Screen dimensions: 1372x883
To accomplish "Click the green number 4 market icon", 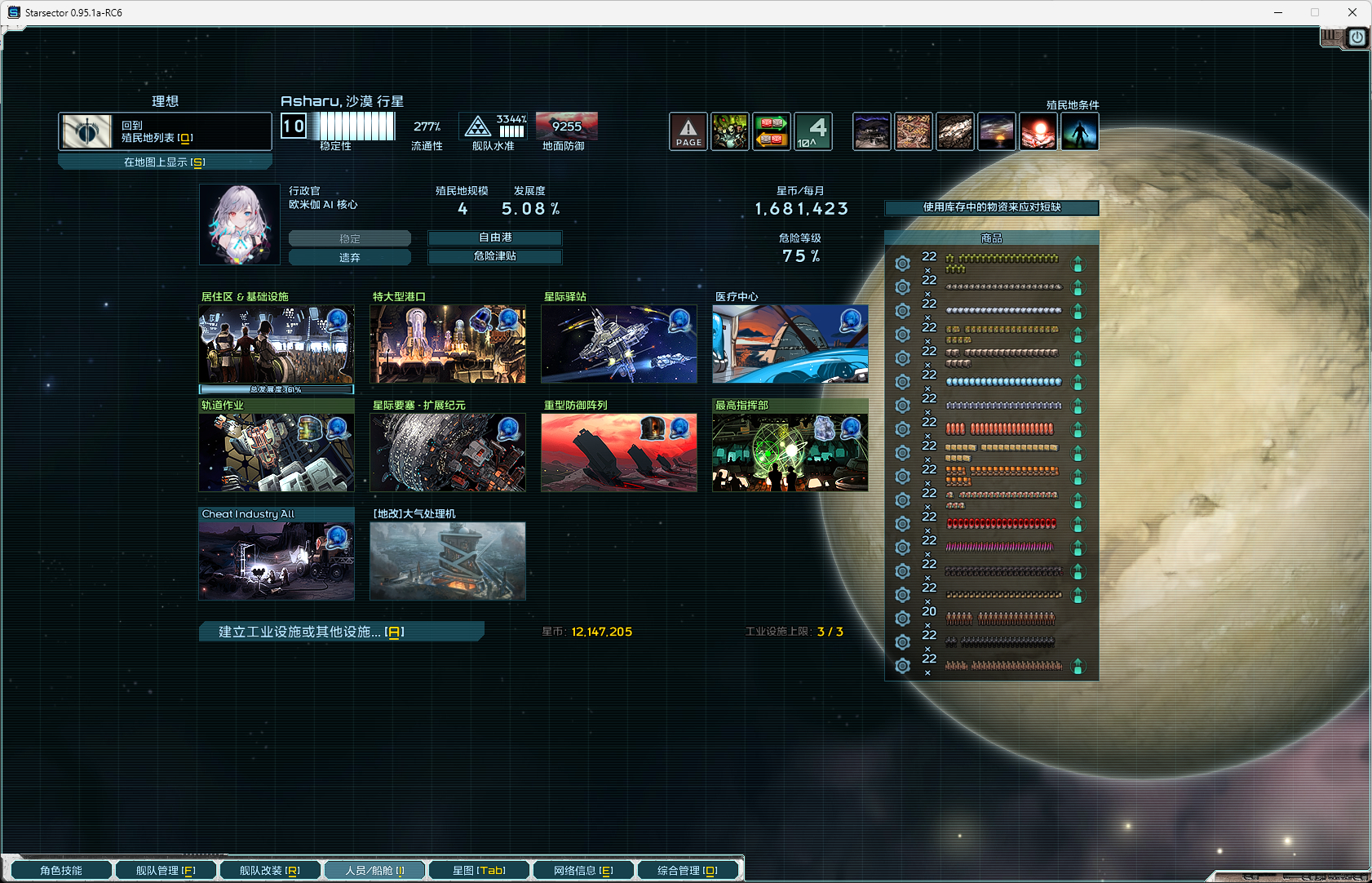I will click(x=812, y=131).
